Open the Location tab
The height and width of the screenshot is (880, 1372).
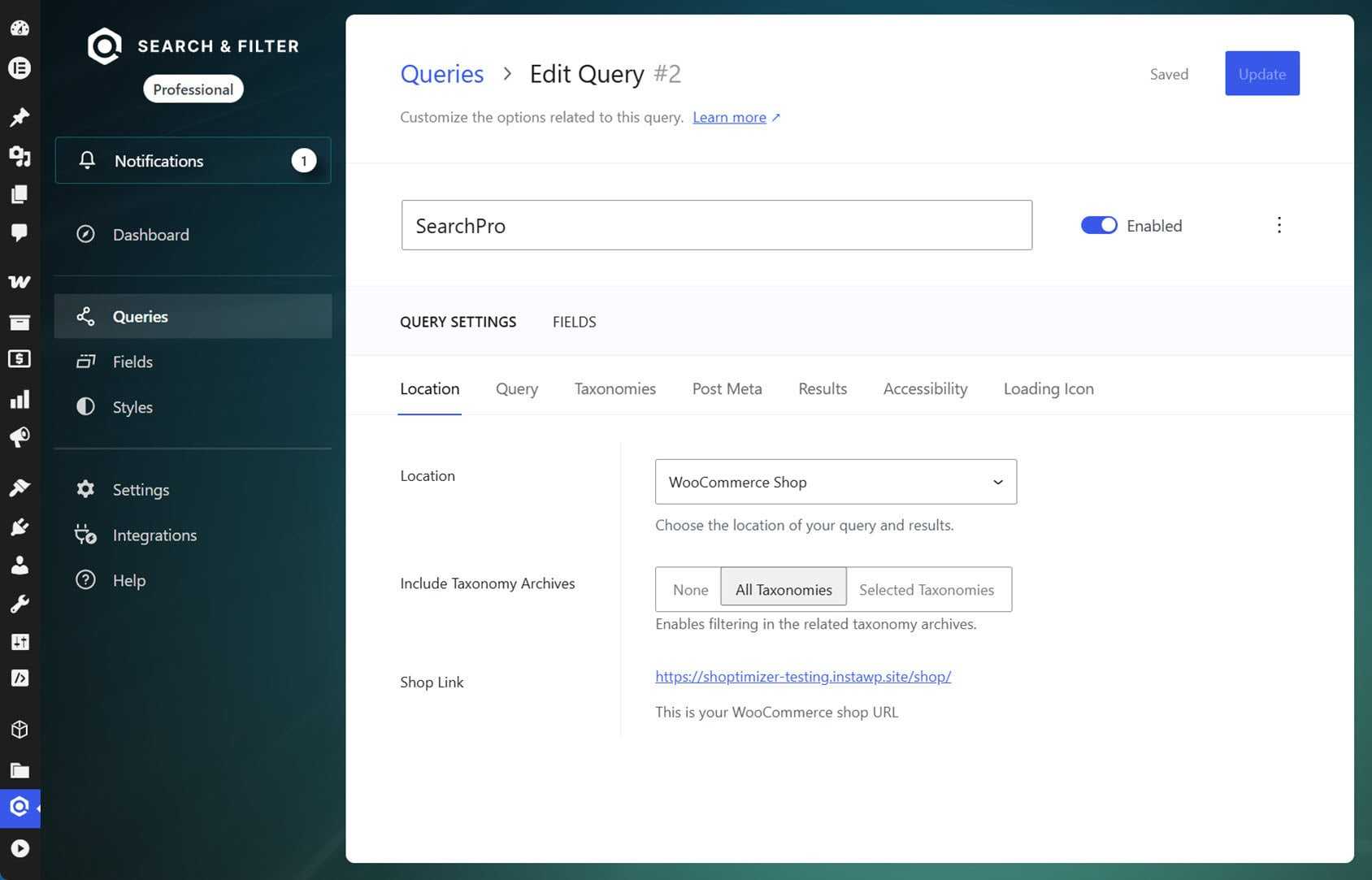429,388
